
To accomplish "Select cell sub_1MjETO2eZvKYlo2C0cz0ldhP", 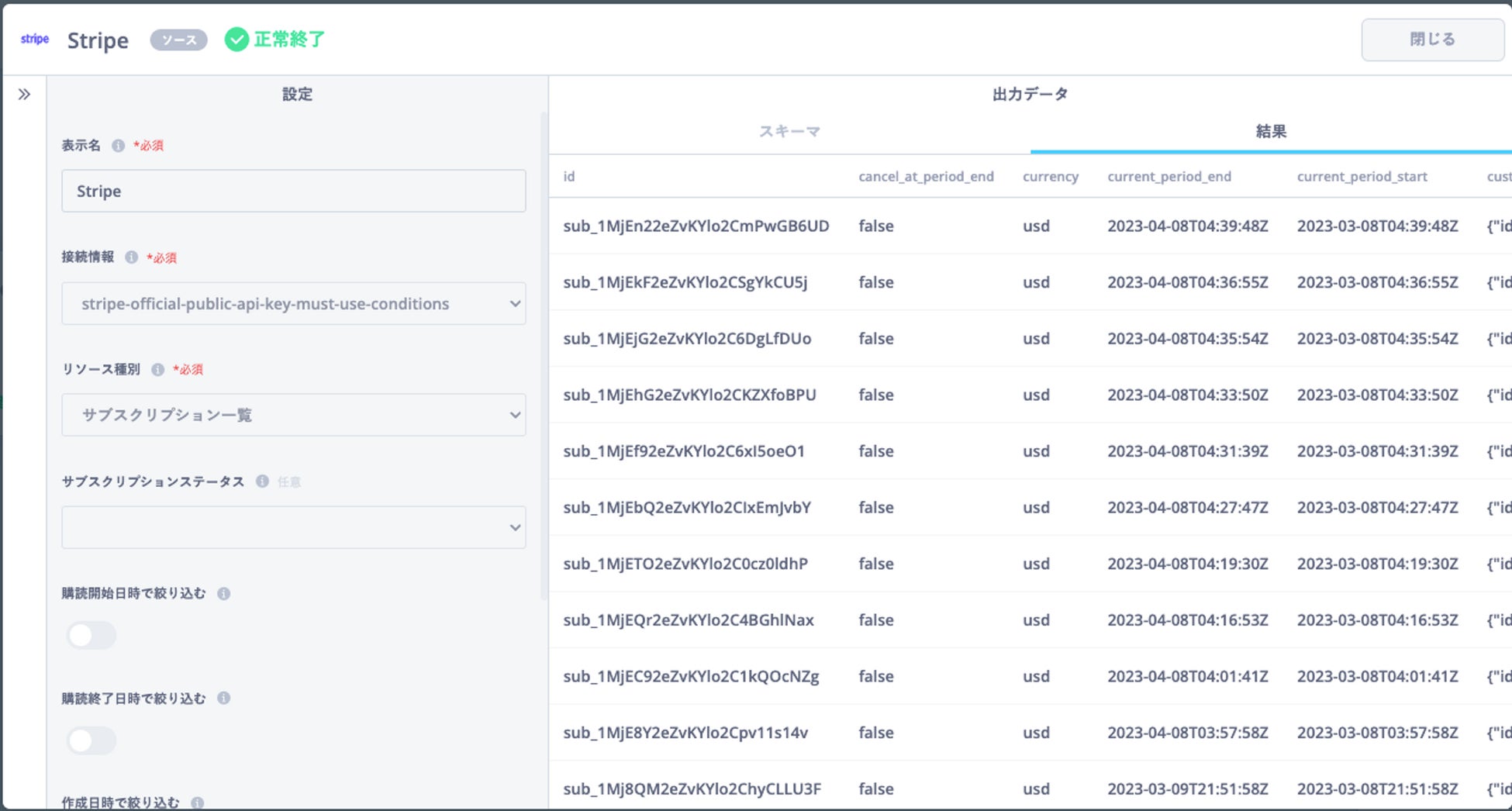I will (685, 564).
